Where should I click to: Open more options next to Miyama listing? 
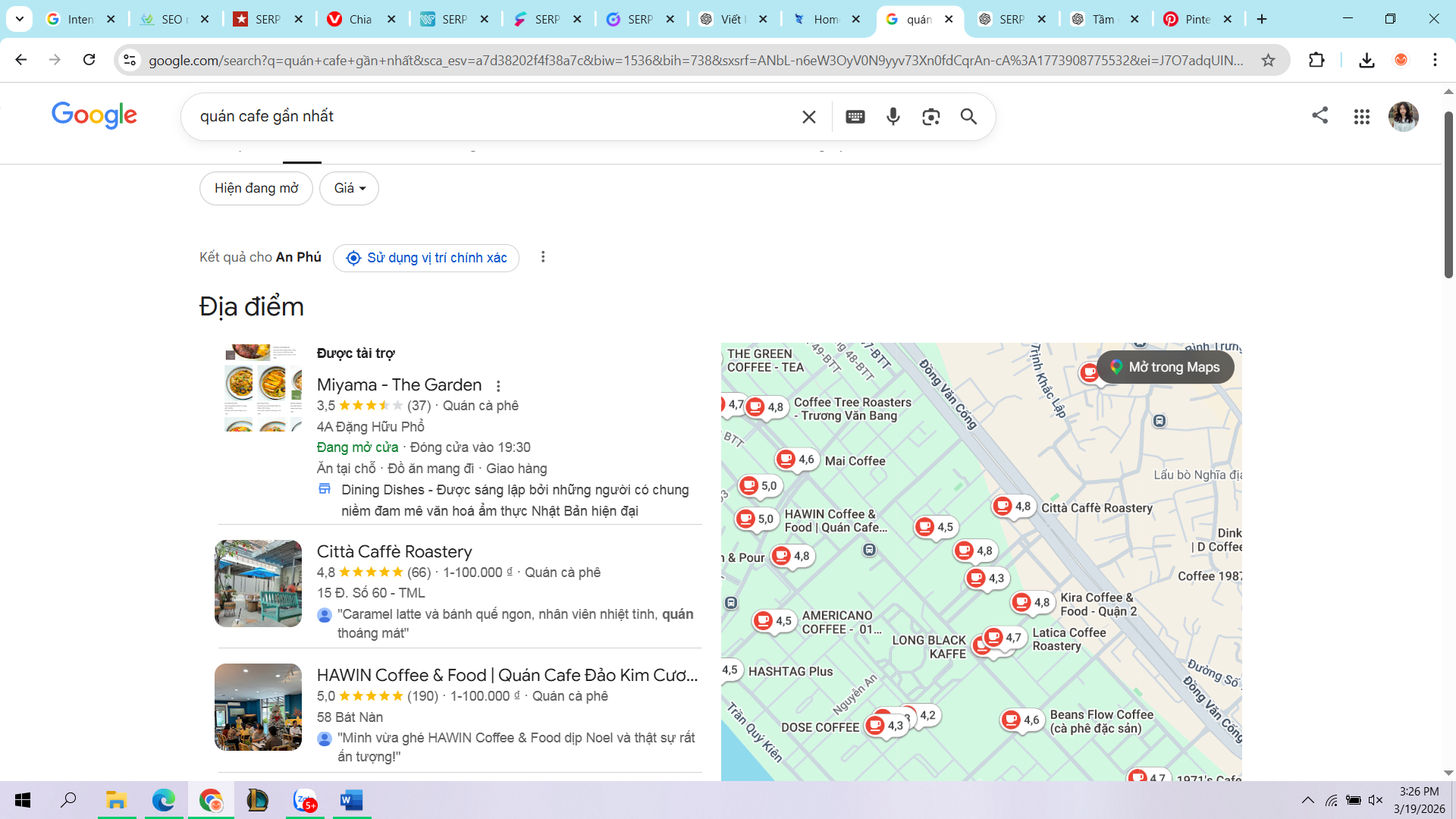tap(498, 386)
